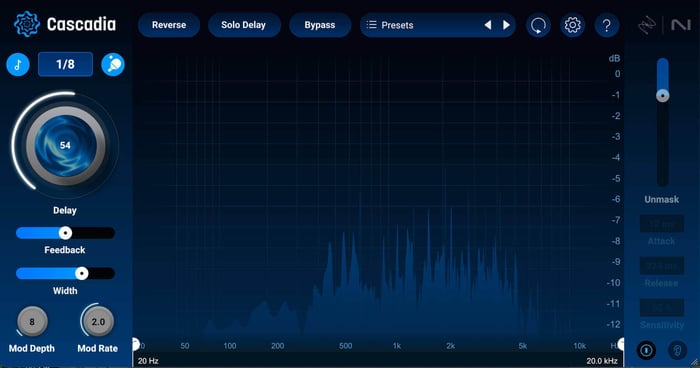Click the 20.0 kHz high cutoff value
The height and width of the screenshot is (368, 700).
pyautogui.click(x=602, y=360)
